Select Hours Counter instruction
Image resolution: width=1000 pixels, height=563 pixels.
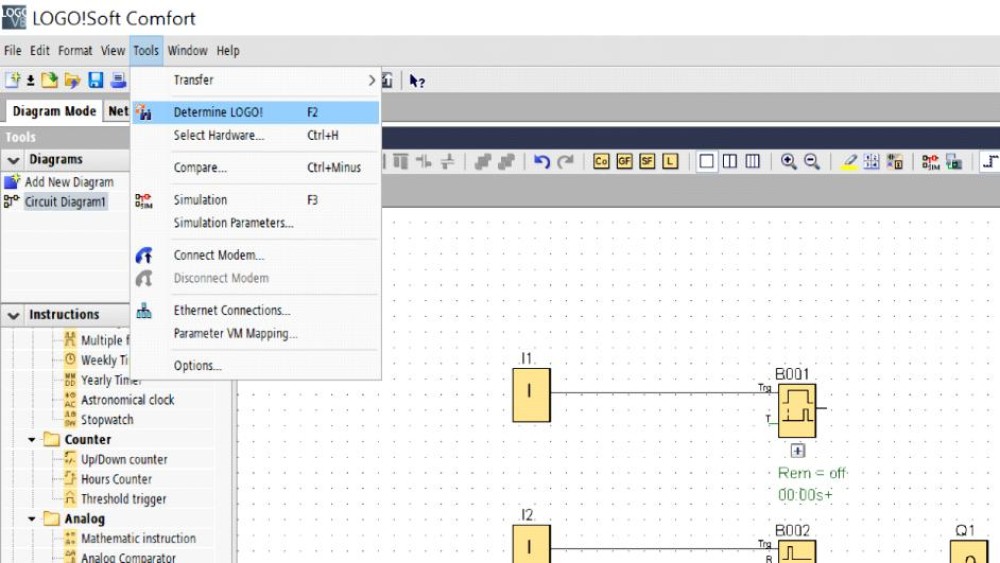pos(116,479)
